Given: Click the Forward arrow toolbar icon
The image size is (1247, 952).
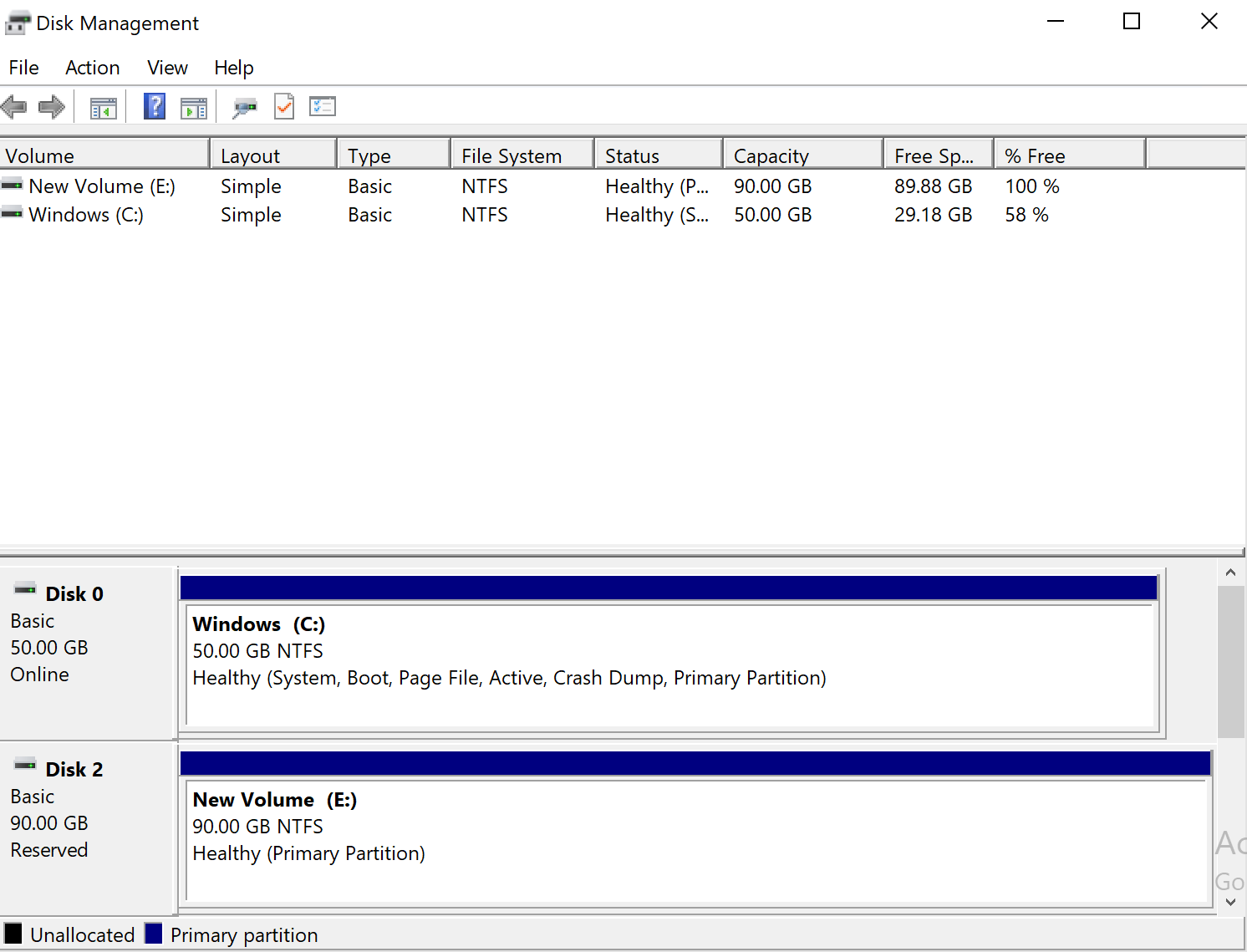Looking at the screenshot, I should (52, 107).
